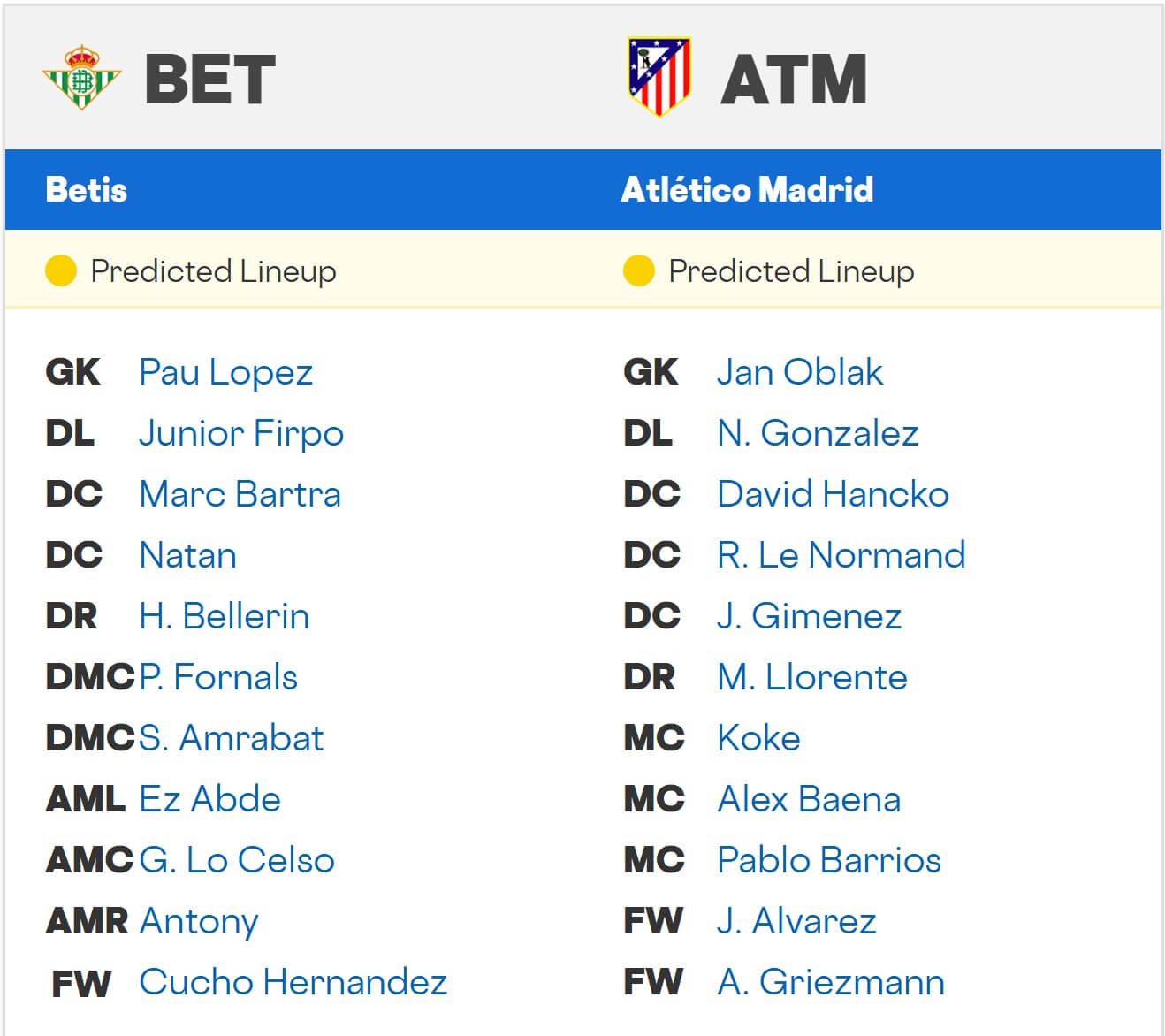Click A. Griezmann in the lineup
The width and height of the screenshot is (1165, 1036).
830,983
